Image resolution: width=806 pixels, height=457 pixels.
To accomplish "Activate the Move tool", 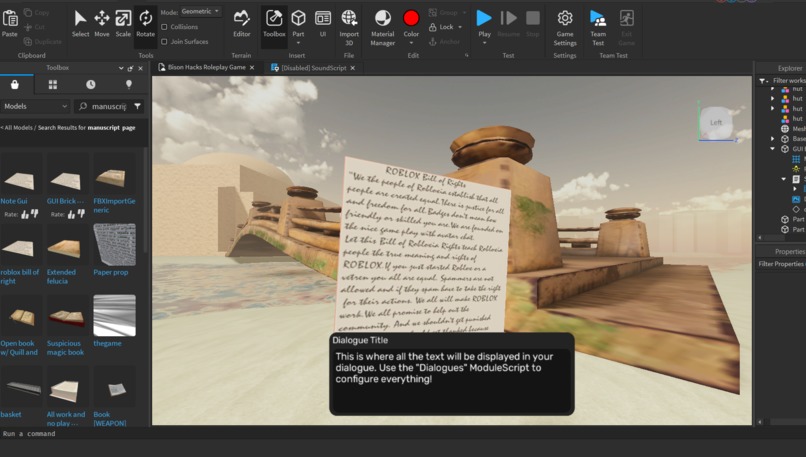I will coord(102,24).
